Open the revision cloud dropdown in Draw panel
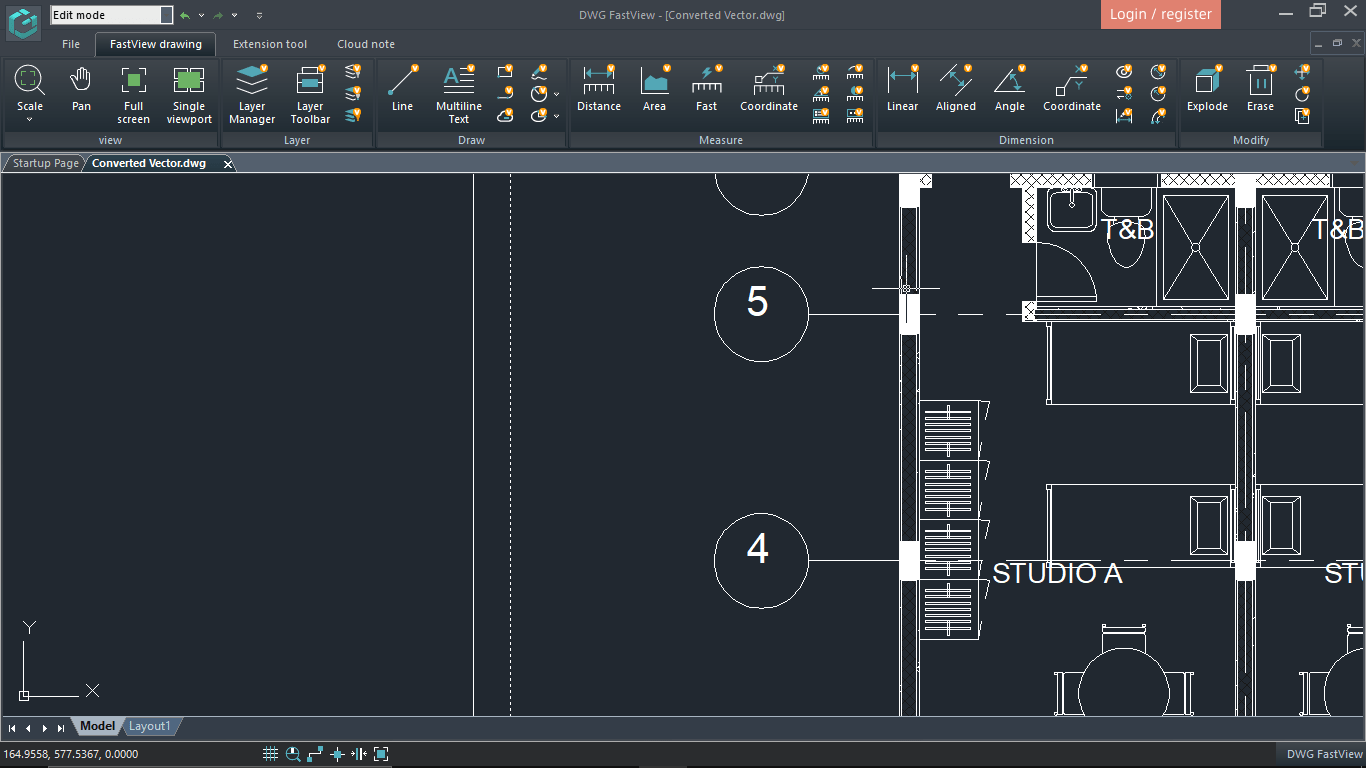The width and height of the screenshot is (1366, 768). [x=505, y=116]
